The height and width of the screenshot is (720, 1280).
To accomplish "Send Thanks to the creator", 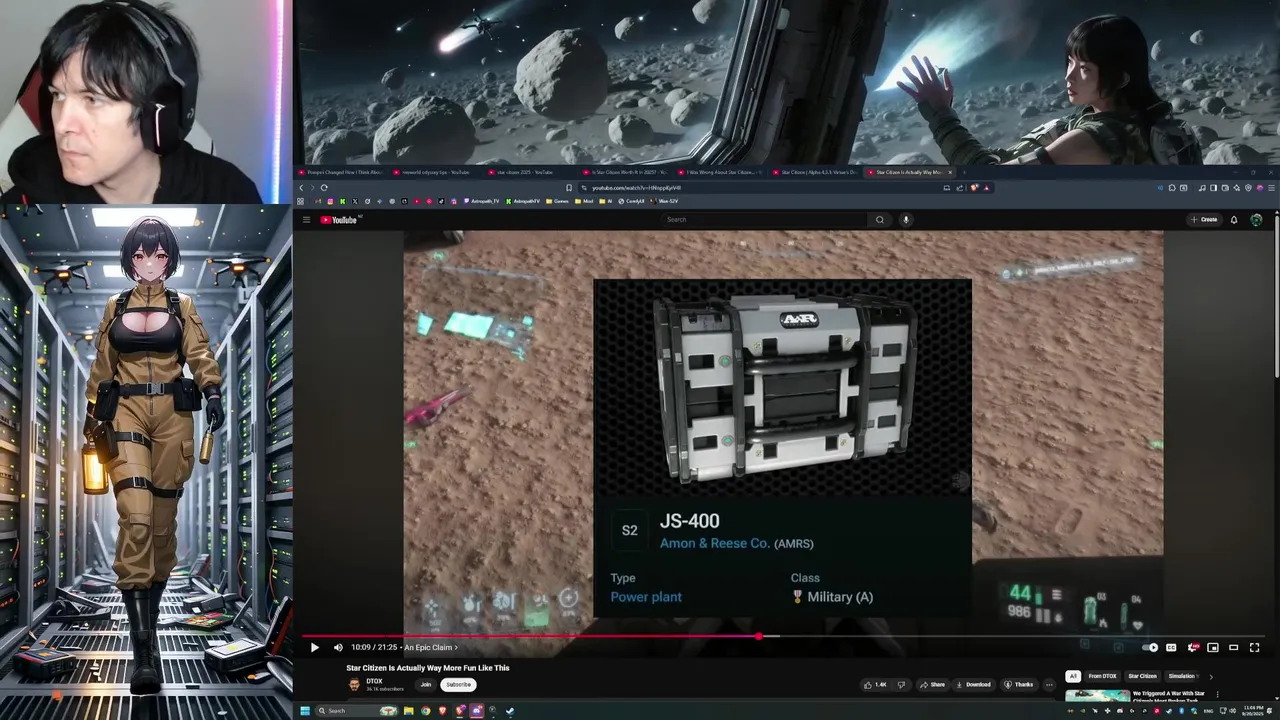I will (x=1019, y=685).
